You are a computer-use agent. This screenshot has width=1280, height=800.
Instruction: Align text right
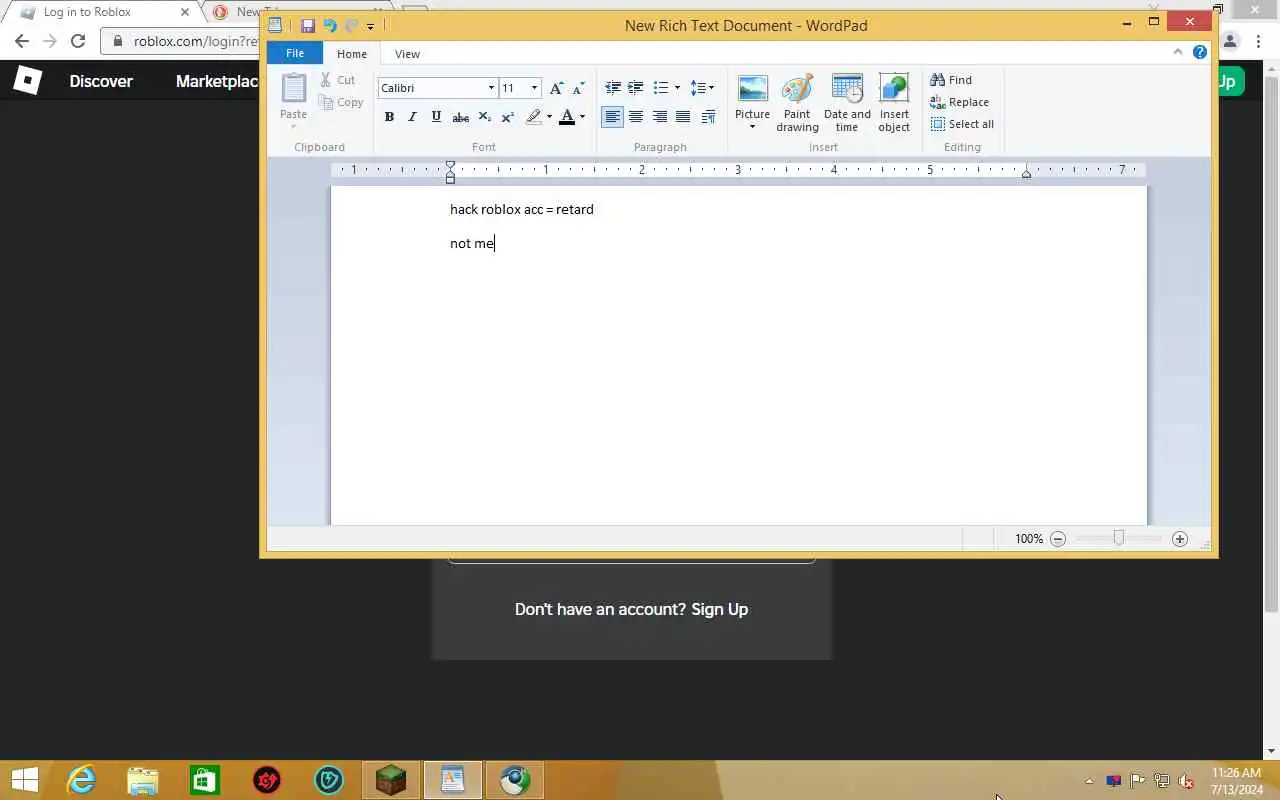660,117
